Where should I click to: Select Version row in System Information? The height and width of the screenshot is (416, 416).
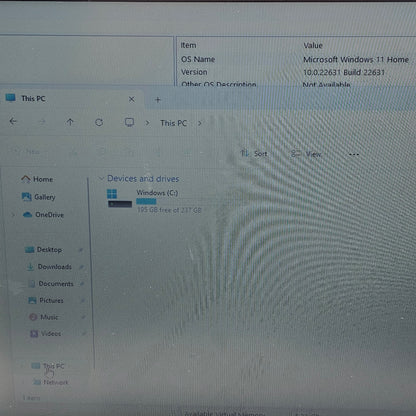pos(194,72)
